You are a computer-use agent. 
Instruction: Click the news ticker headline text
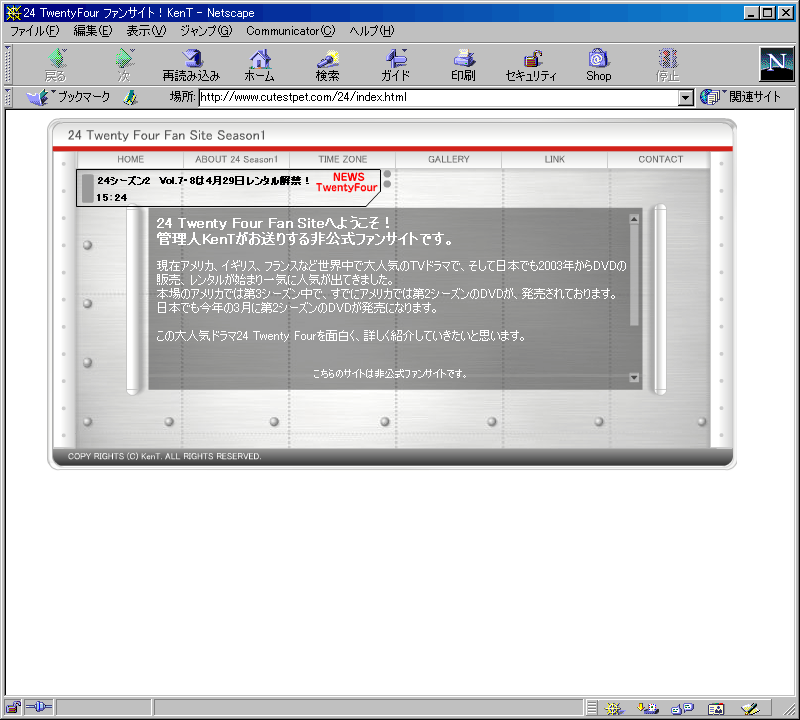(x=204, y=181)
